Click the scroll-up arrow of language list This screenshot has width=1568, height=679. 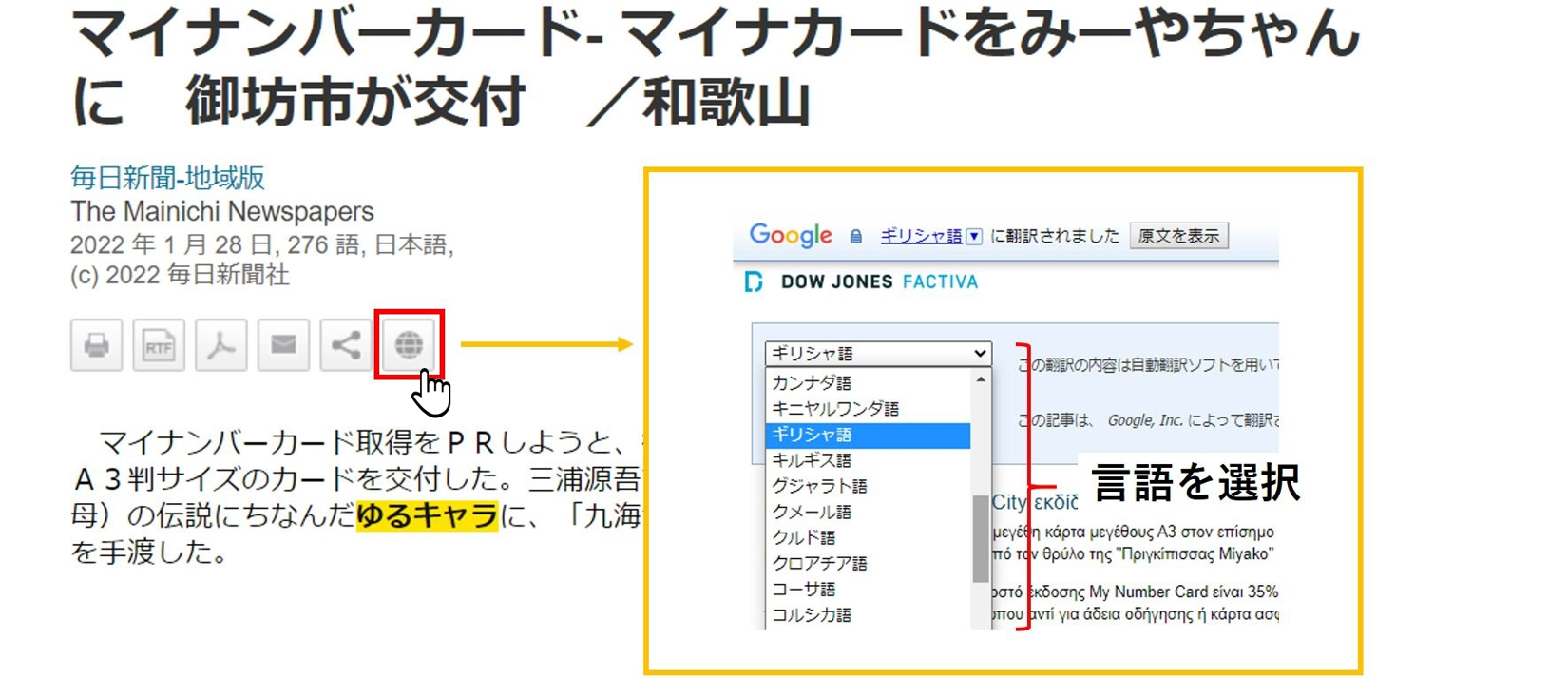tap(981, 380)
